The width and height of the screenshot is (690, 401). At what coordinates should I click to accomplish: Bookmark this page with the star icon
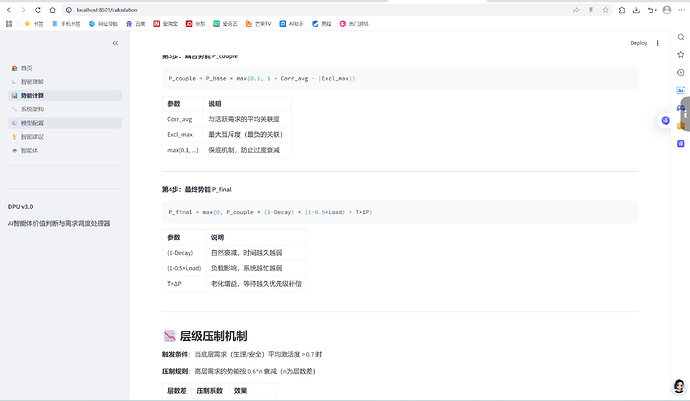(606, 10)
